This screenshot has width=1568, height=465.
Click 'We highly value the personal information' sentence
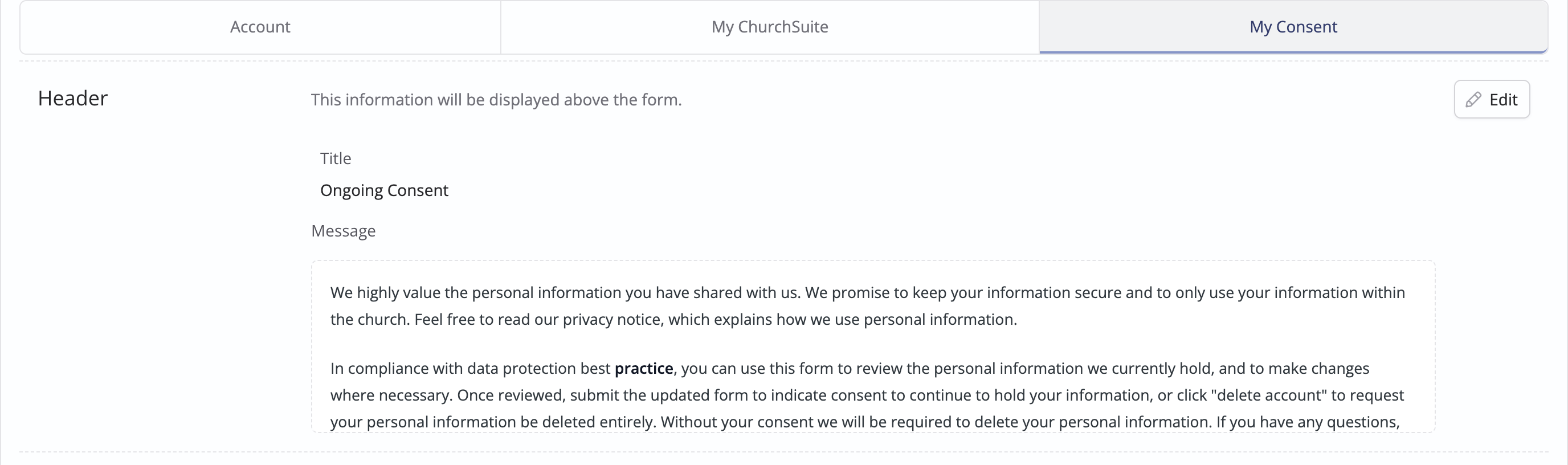[x=475, y=293]
